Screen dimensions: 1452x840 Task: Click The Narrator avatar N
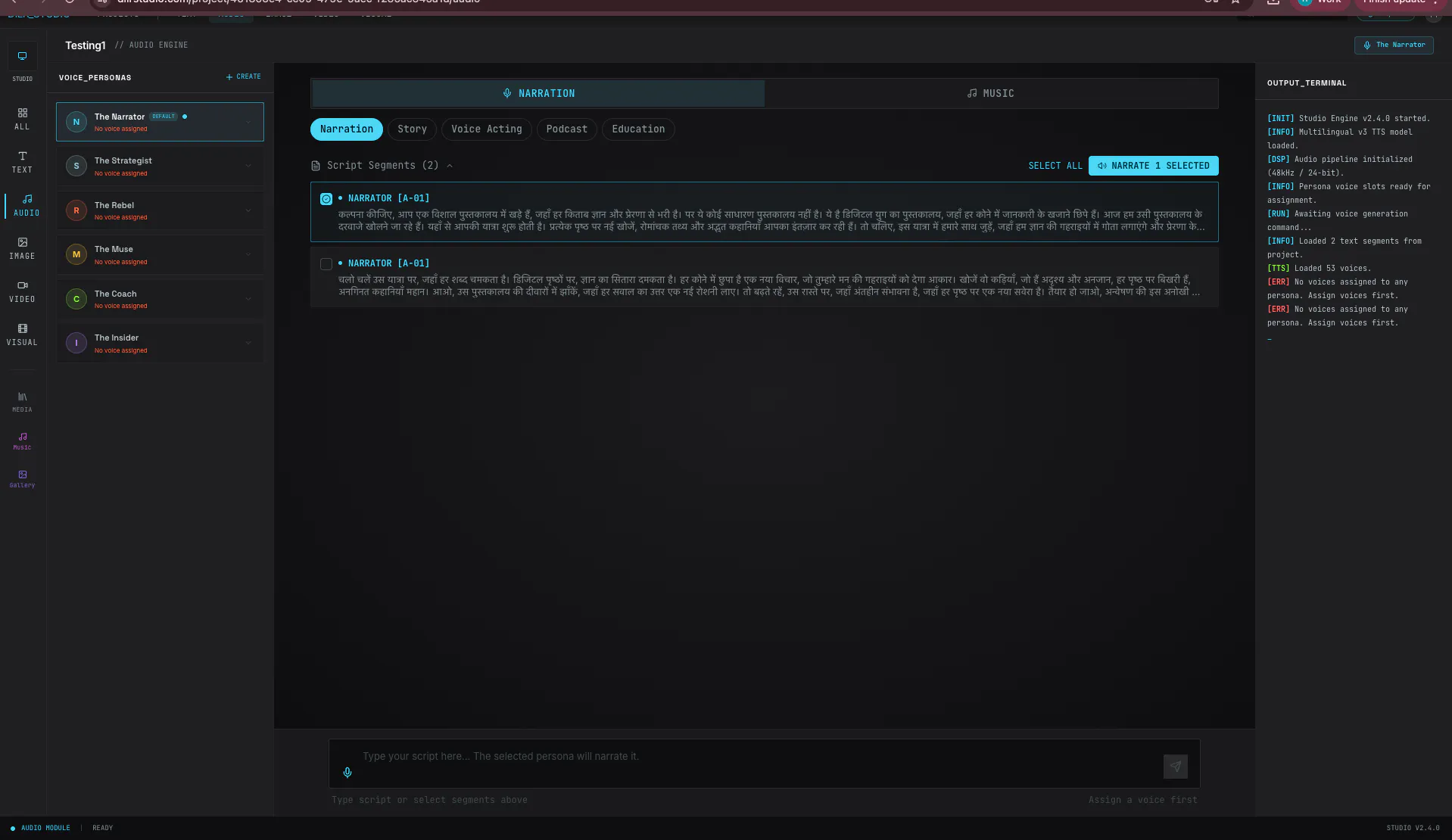pos(76,122)
